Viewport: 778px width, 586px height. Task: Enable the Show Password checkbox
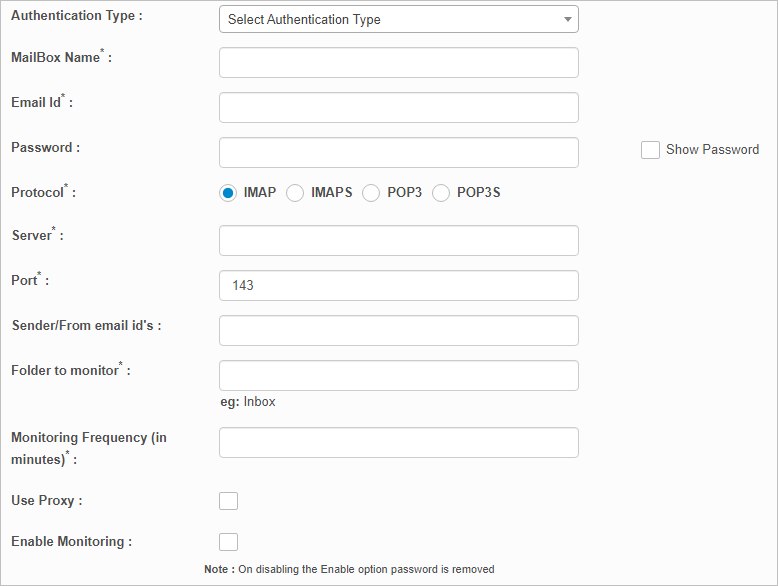650,149
